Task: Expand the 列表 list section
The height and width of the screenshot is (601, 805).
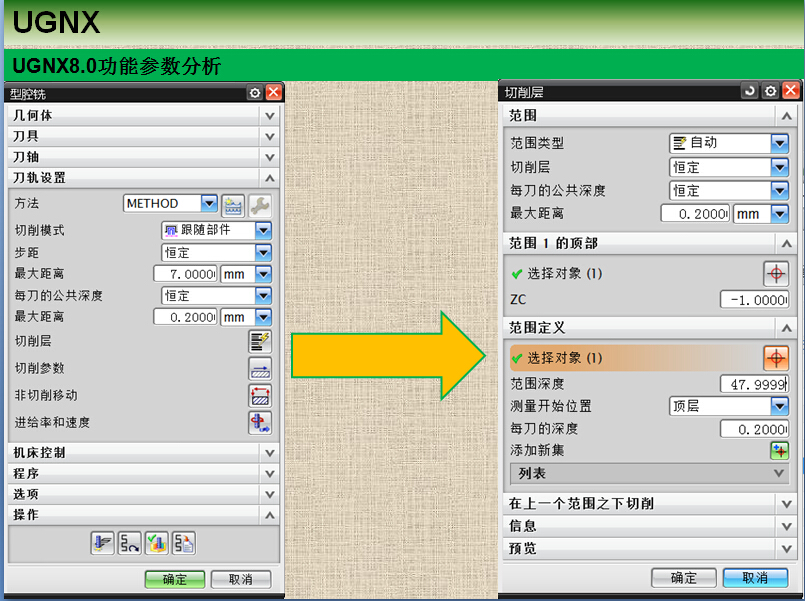Action: click(779, 473)
